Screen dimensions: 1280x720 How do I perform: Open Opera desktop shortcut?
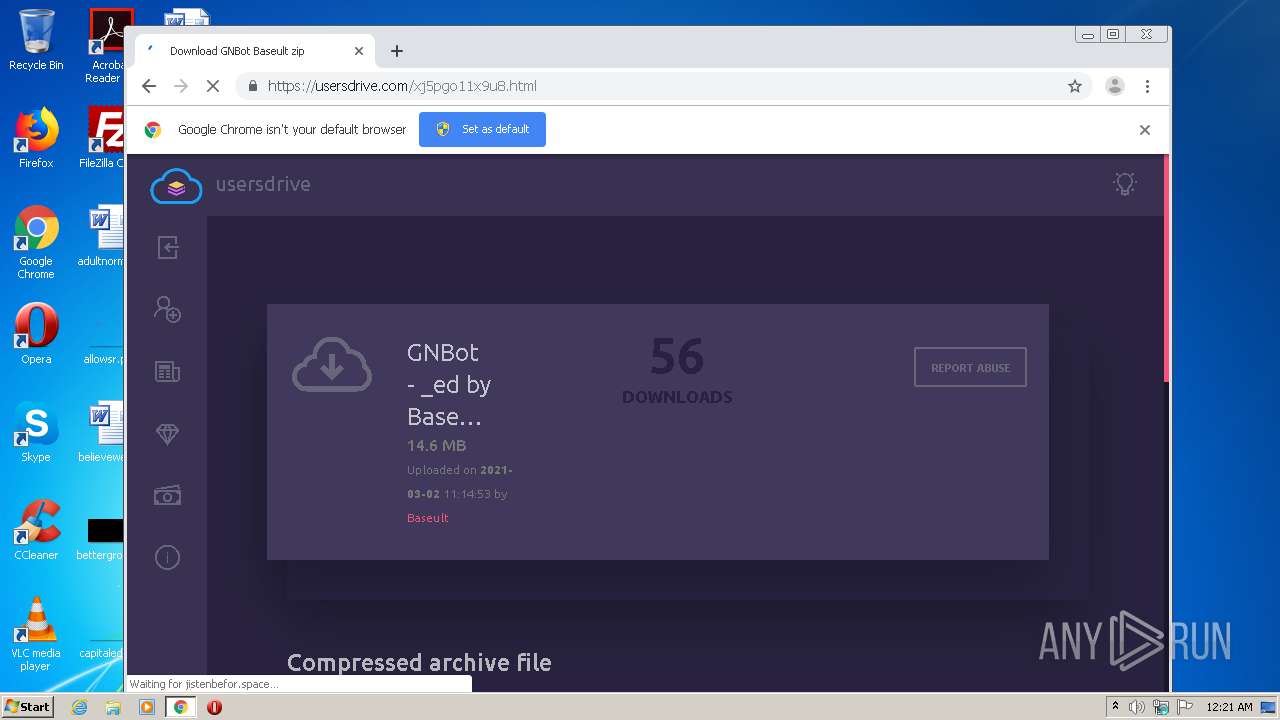click(36, 334)
